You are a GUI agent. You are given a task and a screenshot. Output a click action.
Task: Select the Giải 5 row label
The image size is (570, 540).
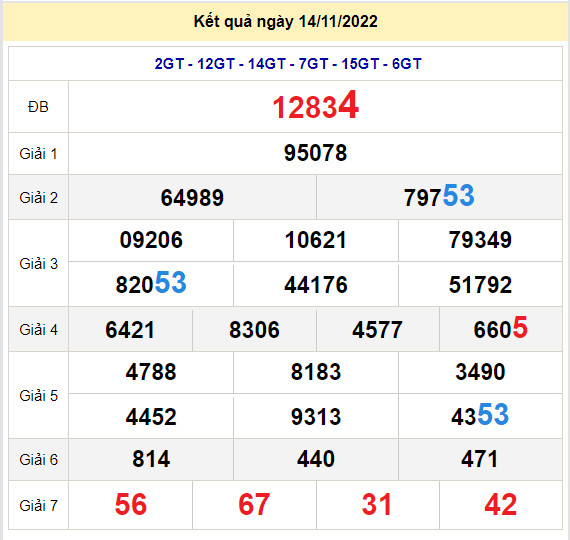(x=39, y=396)
